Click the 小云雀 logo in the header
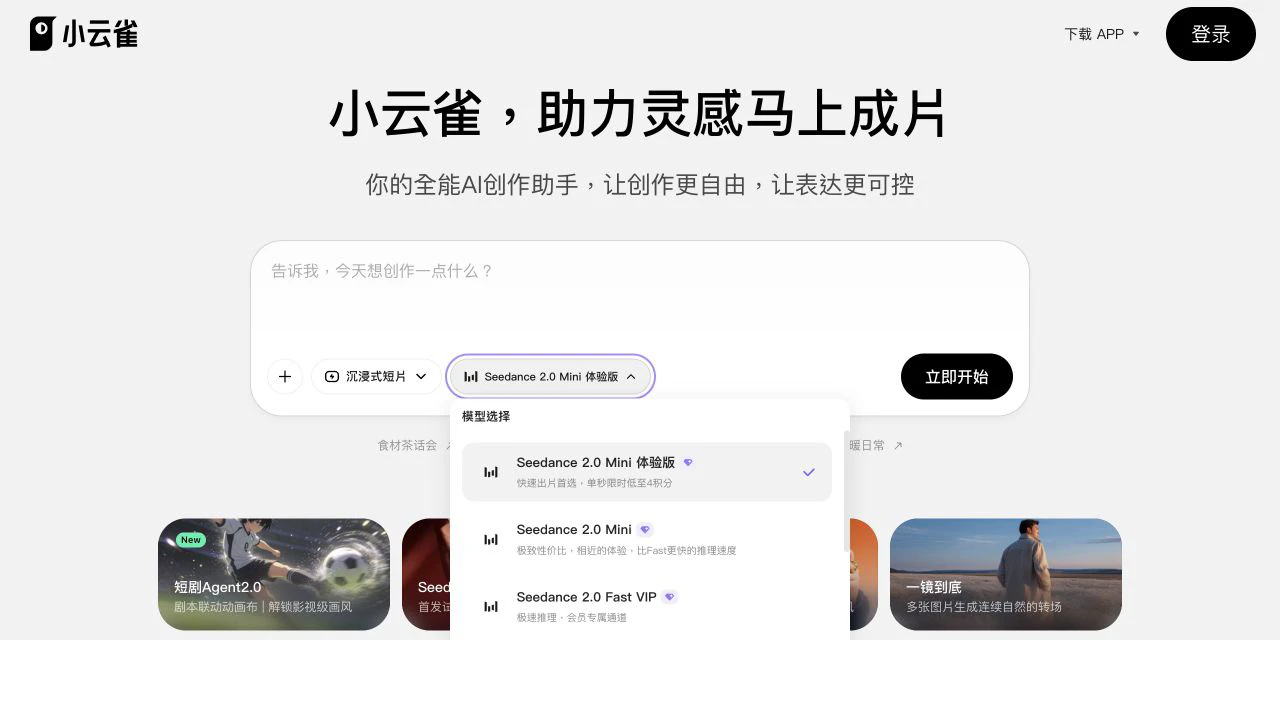The image size is (1280, 720). point(84,33)
